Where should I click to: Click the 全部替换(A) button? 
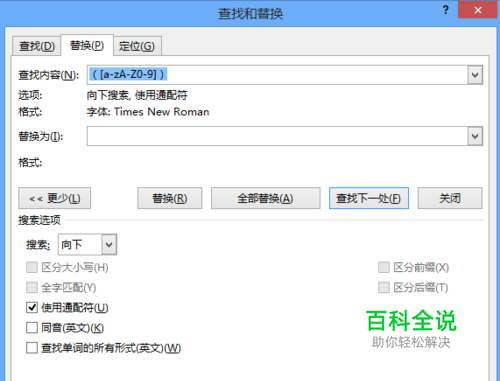tap(266, 198)
